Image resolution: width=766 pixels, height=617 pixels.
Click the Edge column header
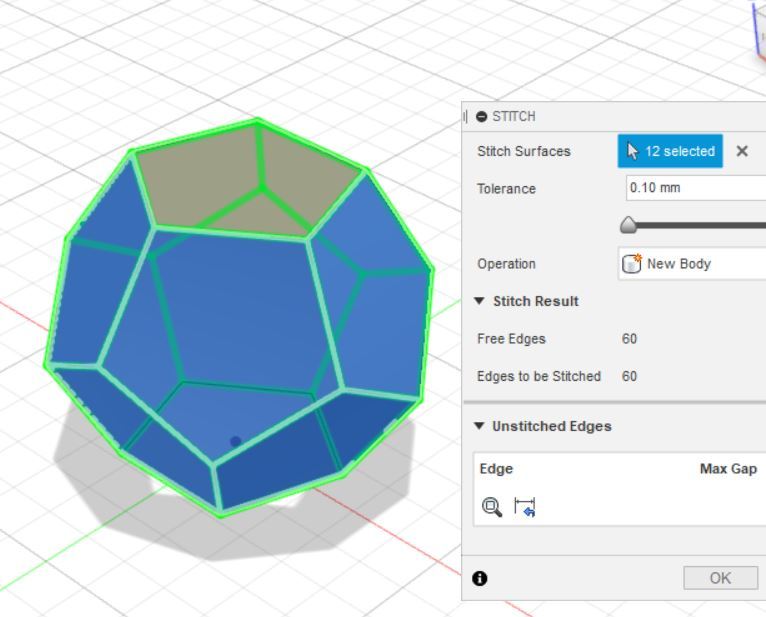[x=496, y=469]
